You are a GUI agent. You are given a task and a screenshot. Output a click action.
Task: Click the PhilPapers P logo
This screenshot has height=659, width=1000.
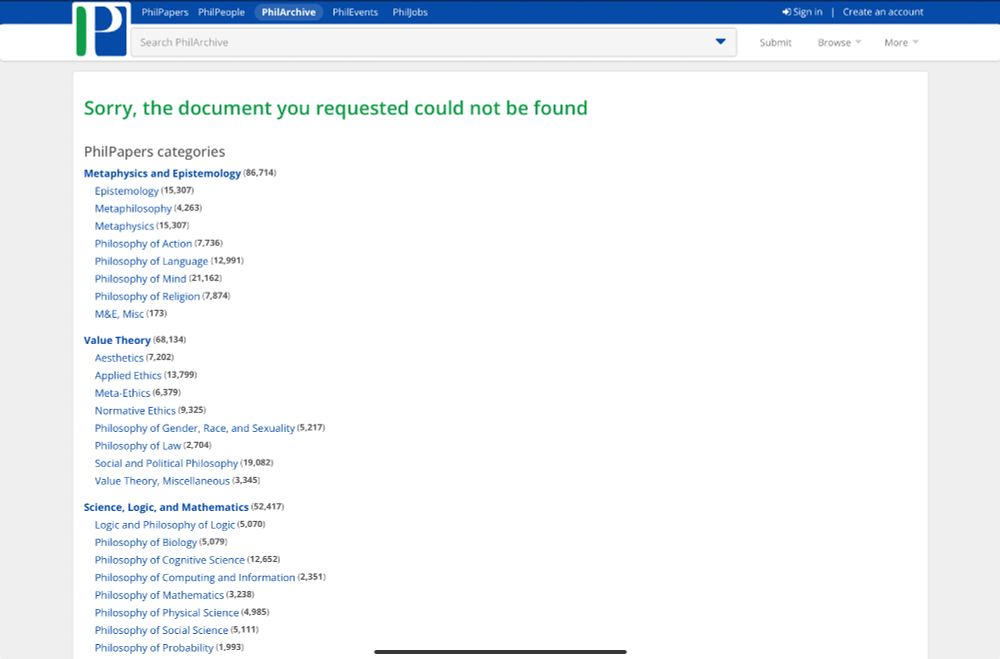pyautogui.click(x=100, y=31)
